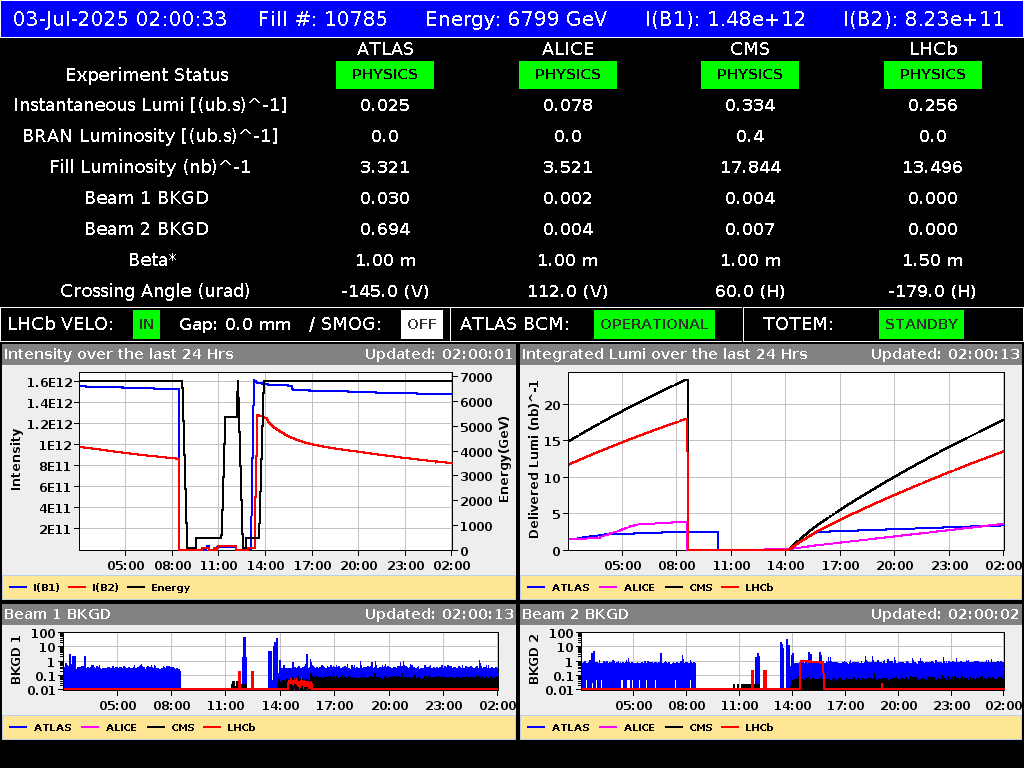Screen dimensions: 1024x768
Task: Click ALICE legend entry in the Integrated Lumi chart
Action: (627, 587)
